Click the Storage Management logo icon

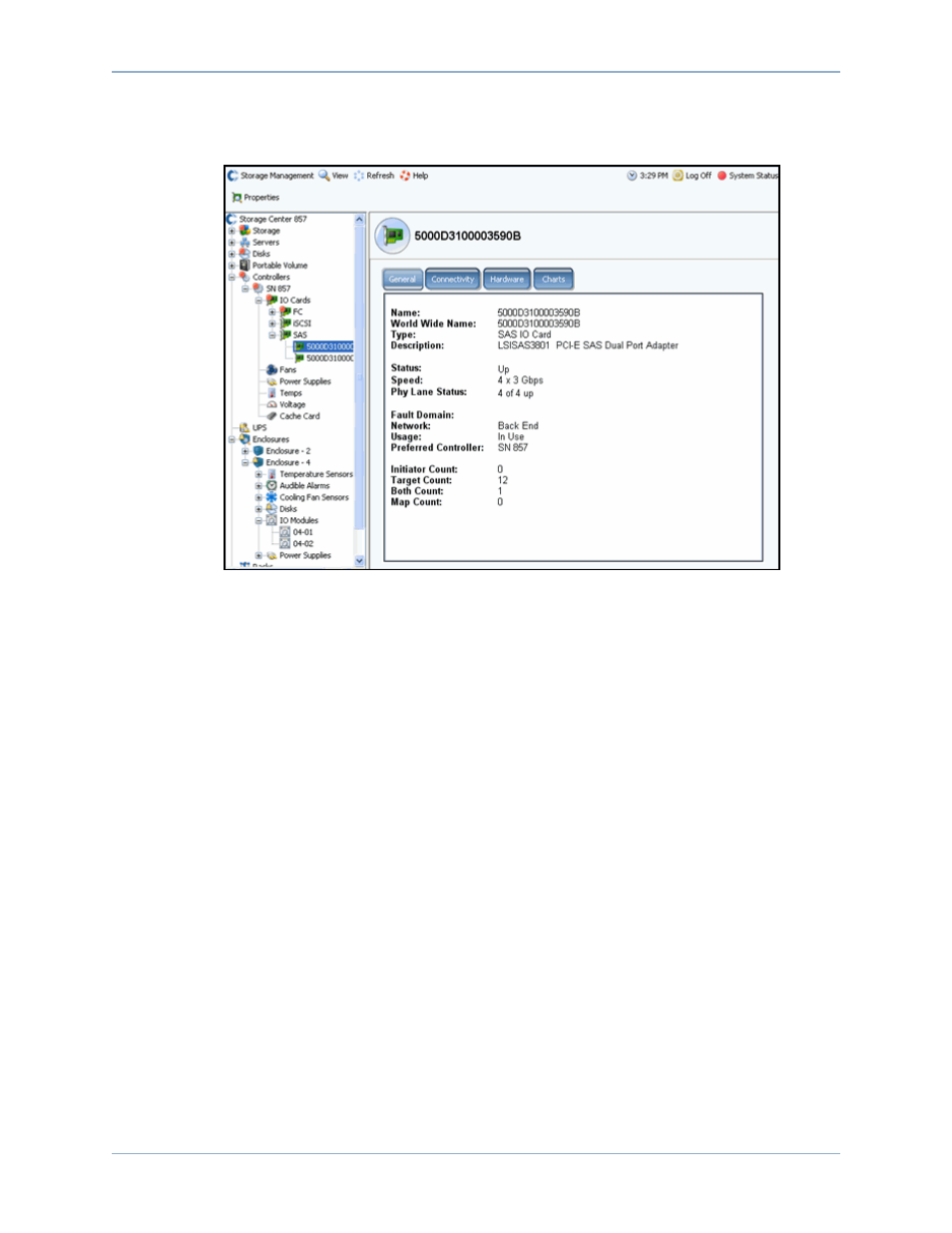tap(233, 176)
